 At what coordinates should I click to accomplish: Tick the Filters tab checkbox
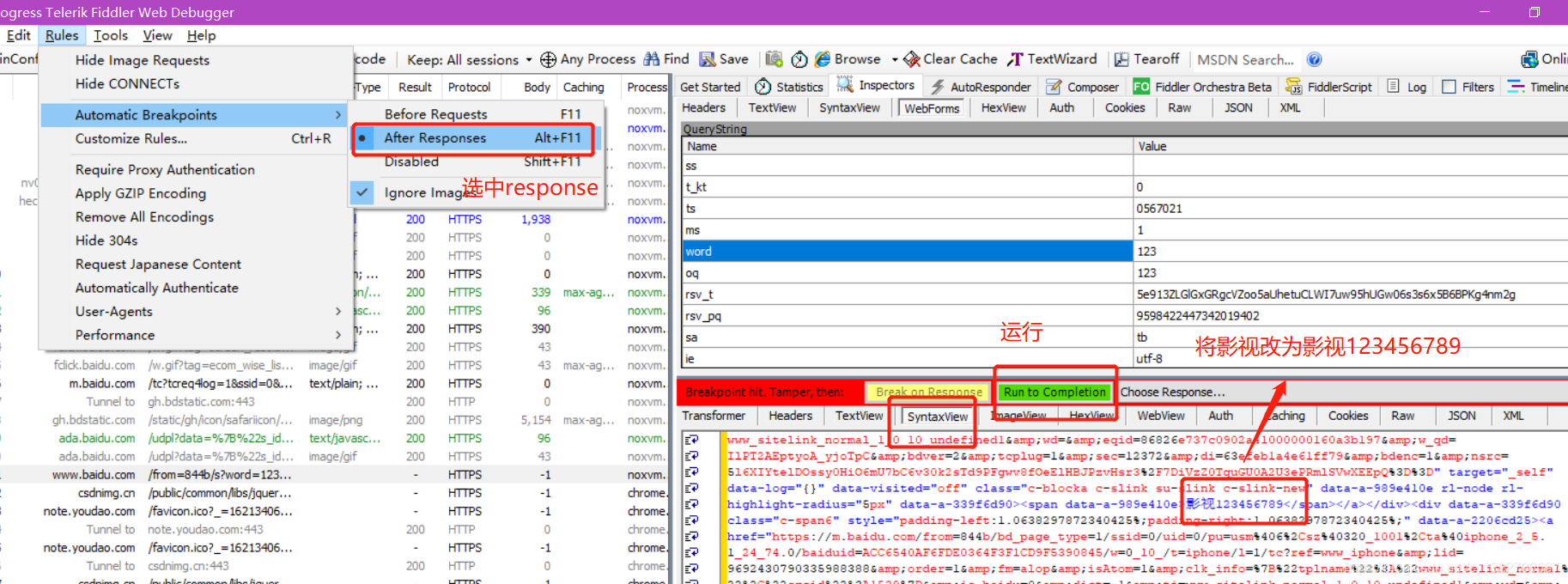point(1449,87)
